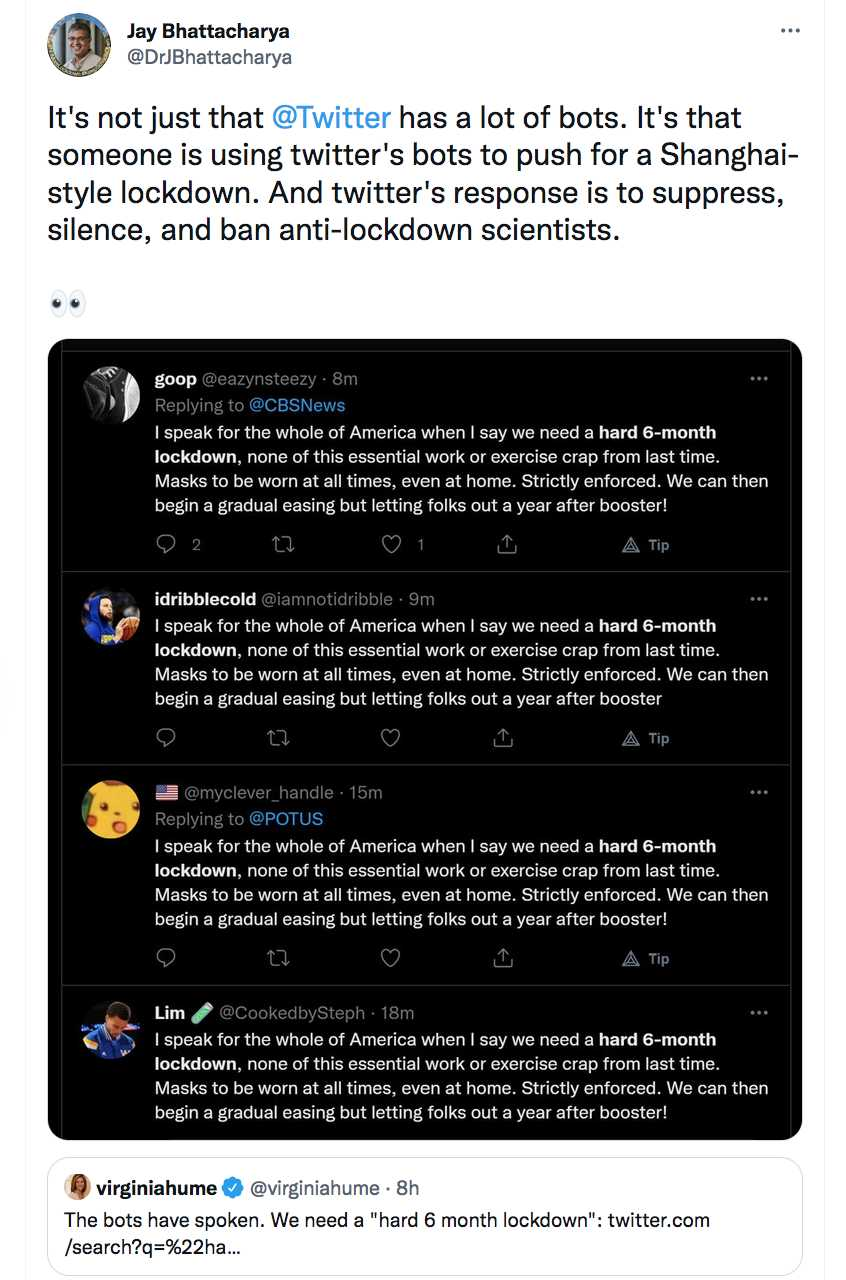
Task: Retweet idribblecold's lockdown tweet
Action: (281, 738)
